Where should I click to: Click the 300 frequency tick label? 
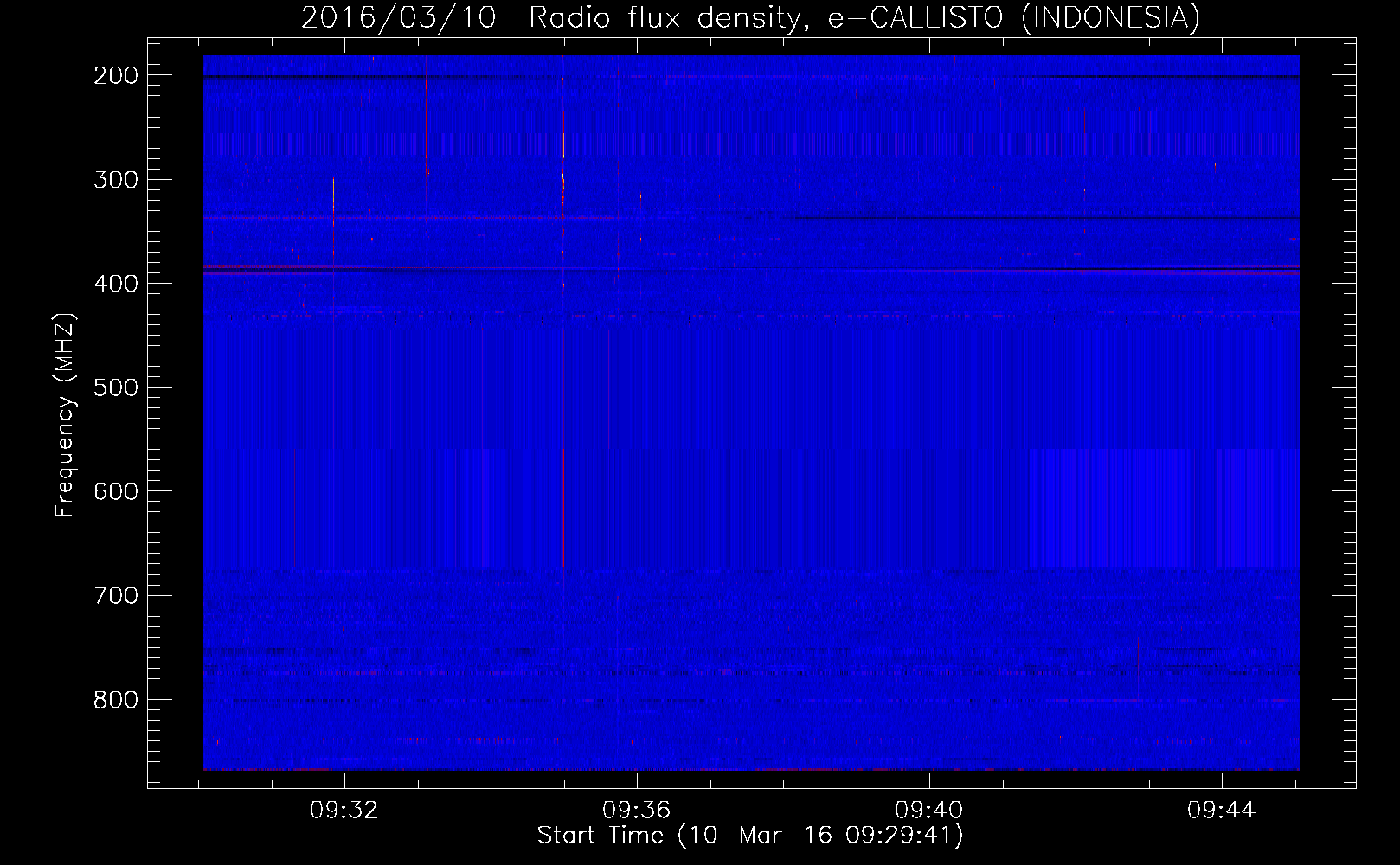pos(116,180)
